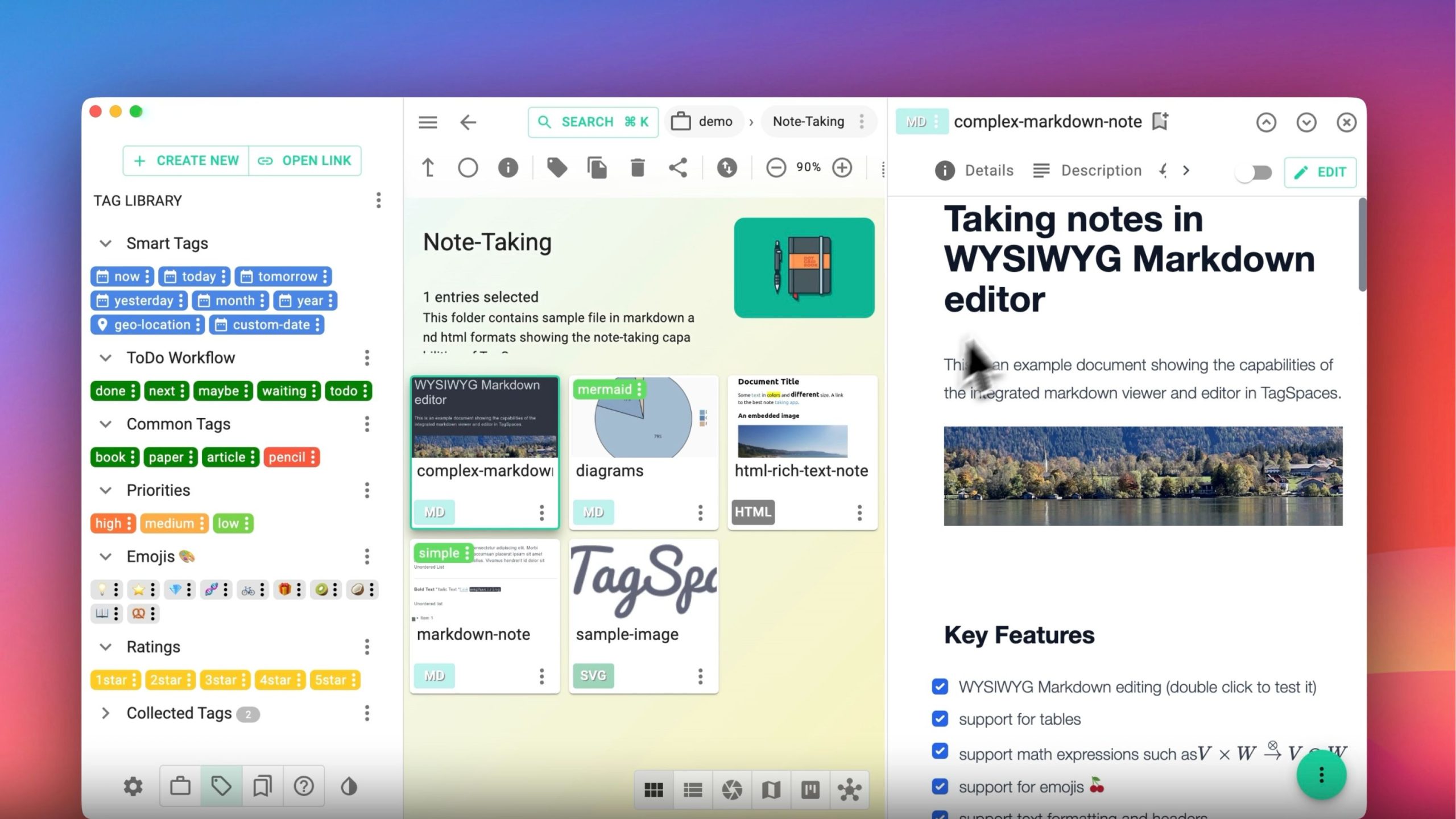
Task: Go back with the left arrow icon
Action: [468, 122]
